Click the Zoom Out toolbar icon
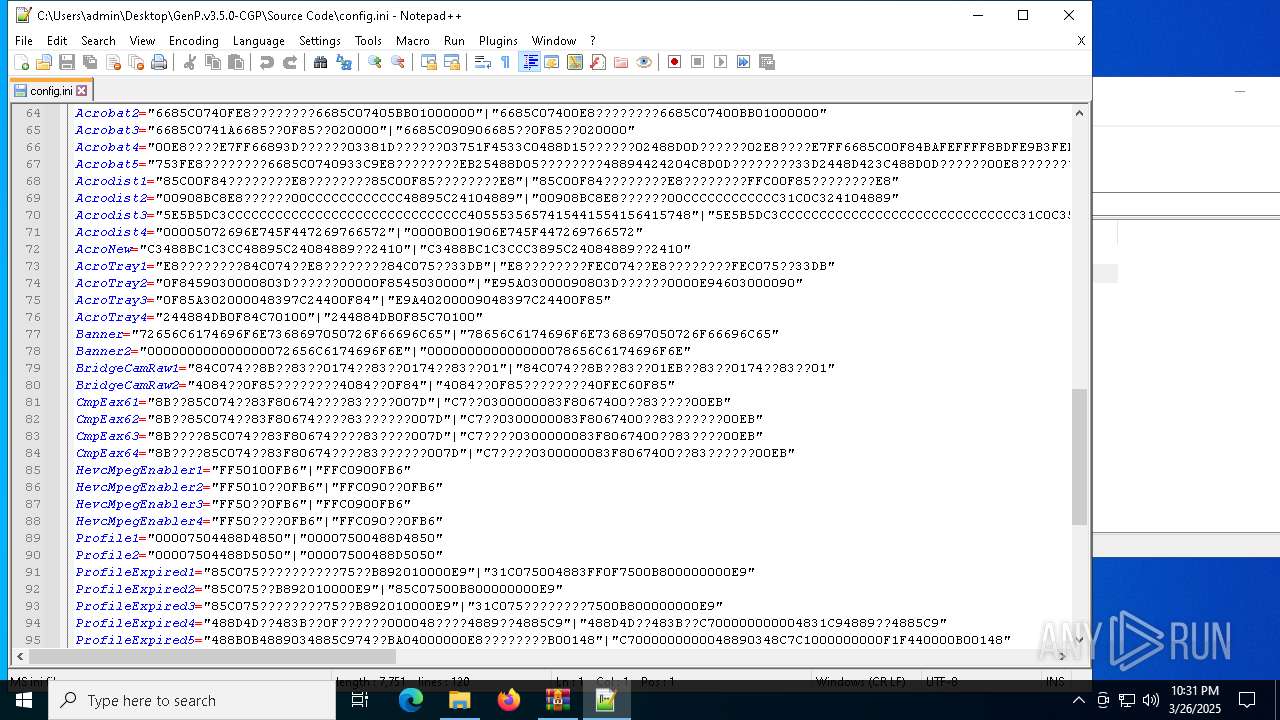The image size is (1280, 720). tap(398, 62)
